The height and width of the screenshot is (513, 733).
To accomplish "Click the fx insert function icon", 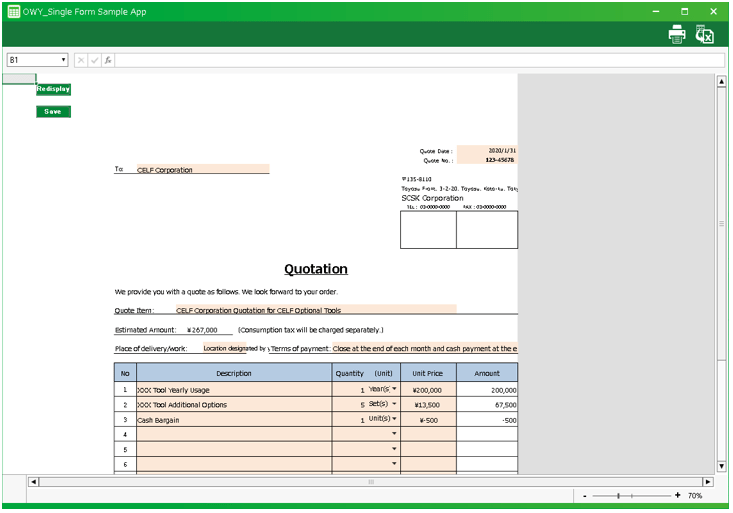I will (108, 60).
